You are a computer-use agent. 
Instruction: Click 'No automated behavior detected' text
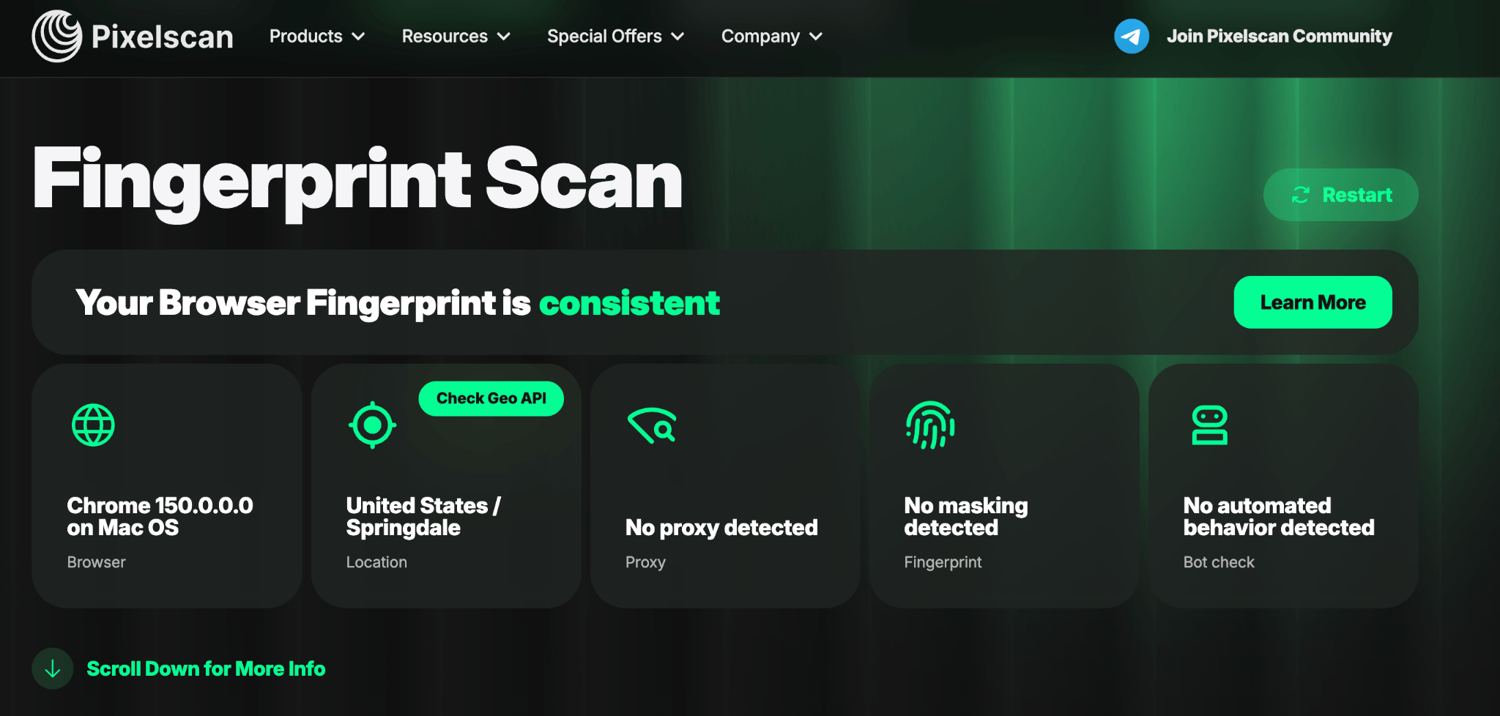click(x=1279, y=516)
